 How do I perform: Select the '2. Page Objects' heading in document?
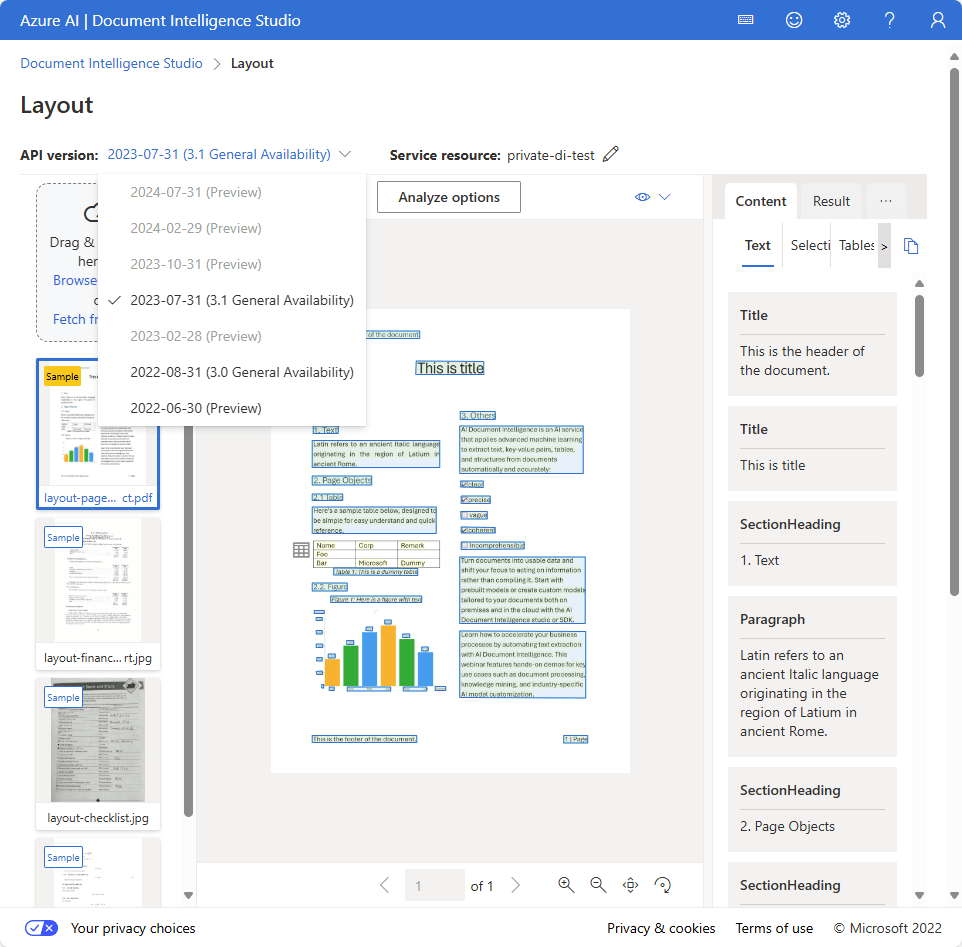[x=342, y=480]
